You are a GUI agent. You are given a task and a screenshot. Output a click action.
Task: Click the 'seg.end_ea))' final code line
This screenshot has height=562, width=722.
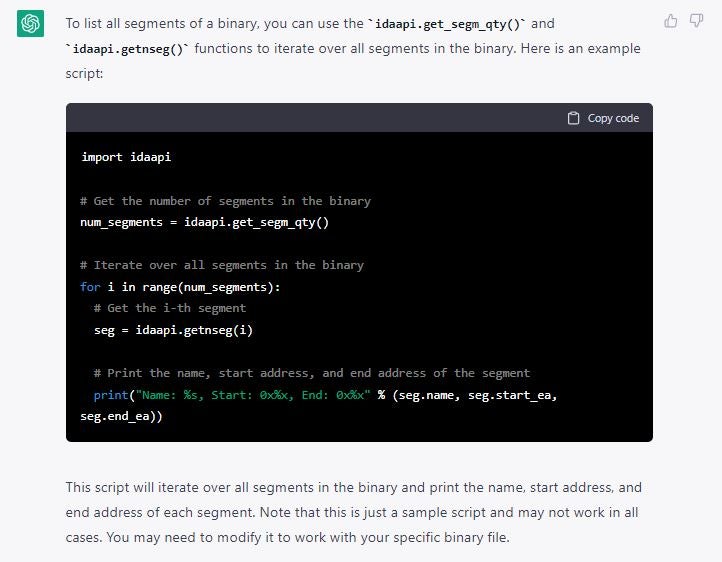tap(120, 416)
